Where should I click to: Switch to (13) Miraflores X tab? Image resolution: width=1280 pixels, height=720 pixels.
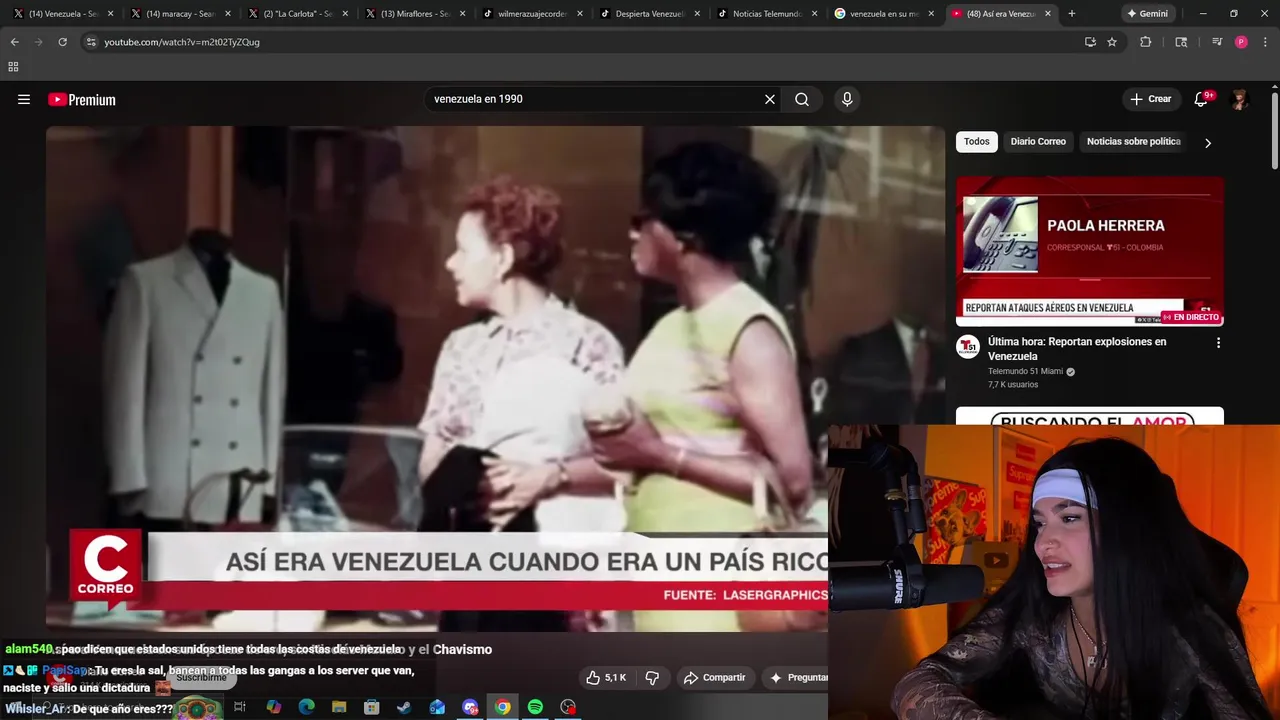(x=415, y=14)
